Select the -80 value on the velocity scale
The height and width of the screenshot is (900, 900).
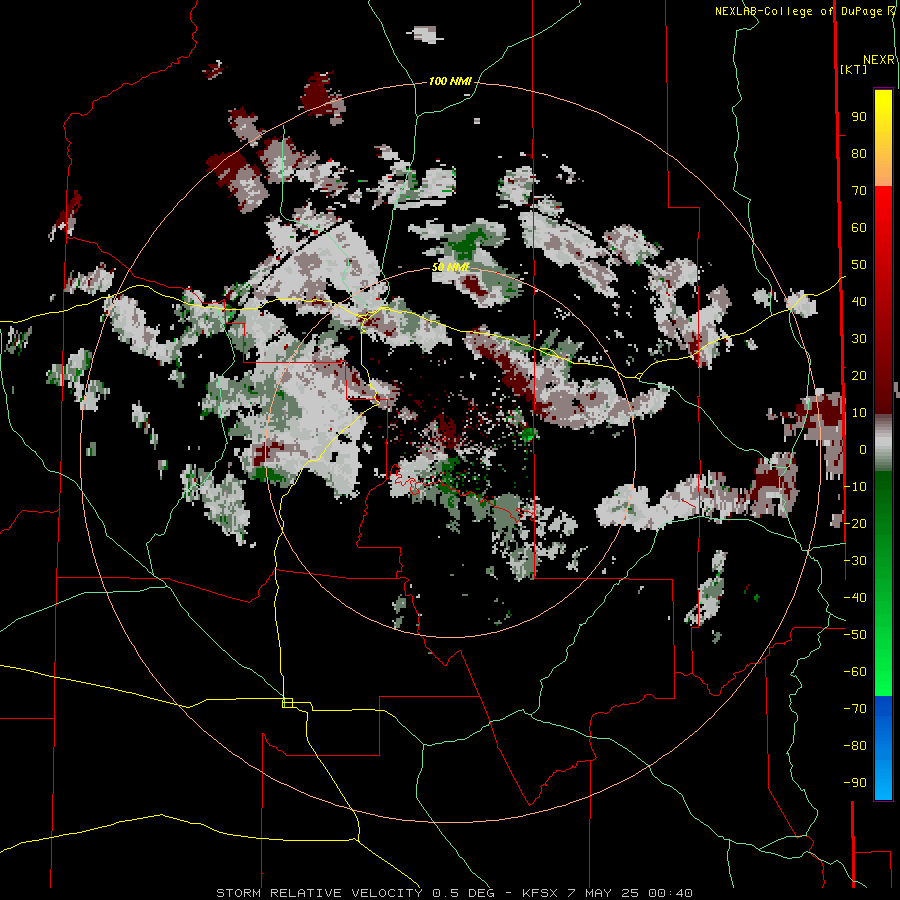[x=855, y=746]
